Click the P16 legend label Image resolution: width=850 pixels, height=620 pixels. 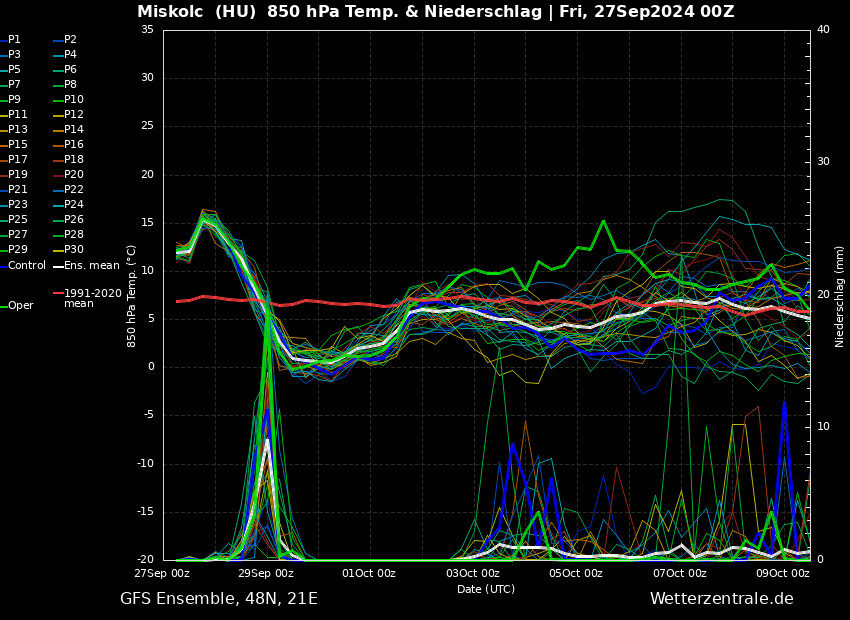coord(73,145)
